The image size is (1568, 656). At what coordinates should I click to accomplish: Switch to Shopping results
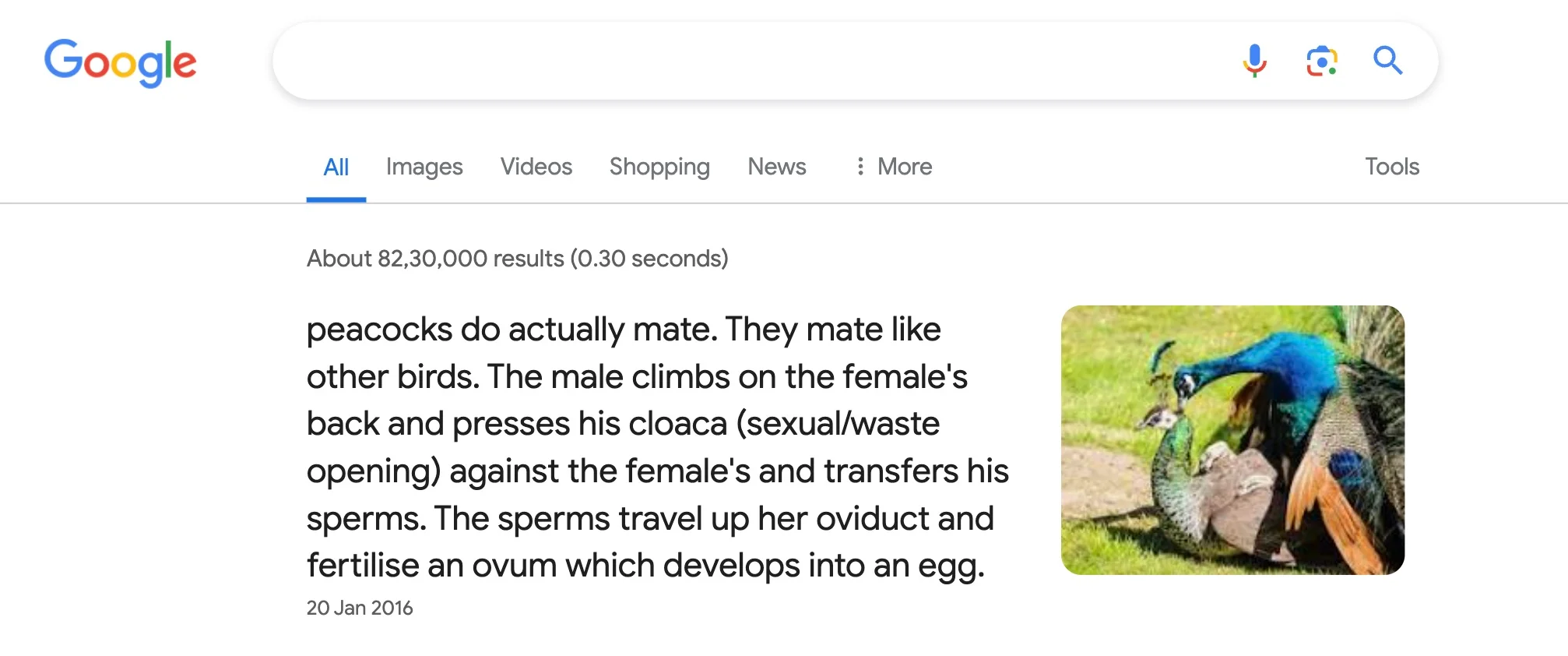coord(659,167)
